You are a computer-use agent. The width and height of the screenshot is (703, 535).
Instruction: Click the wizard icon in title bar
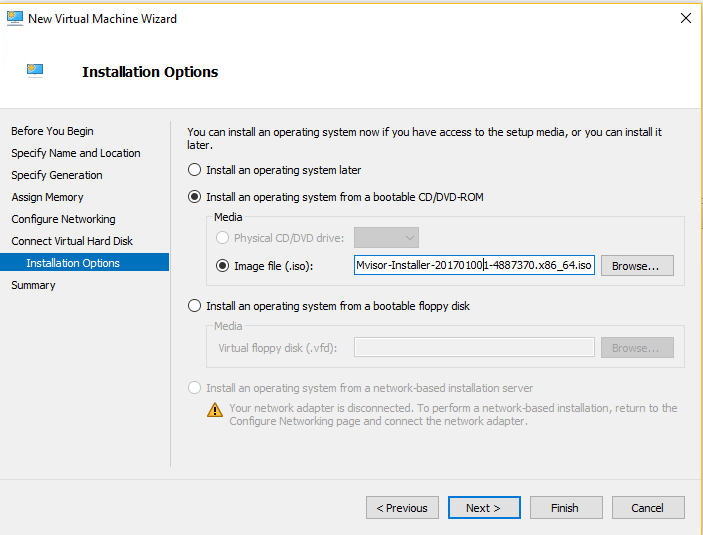(15, 18)
